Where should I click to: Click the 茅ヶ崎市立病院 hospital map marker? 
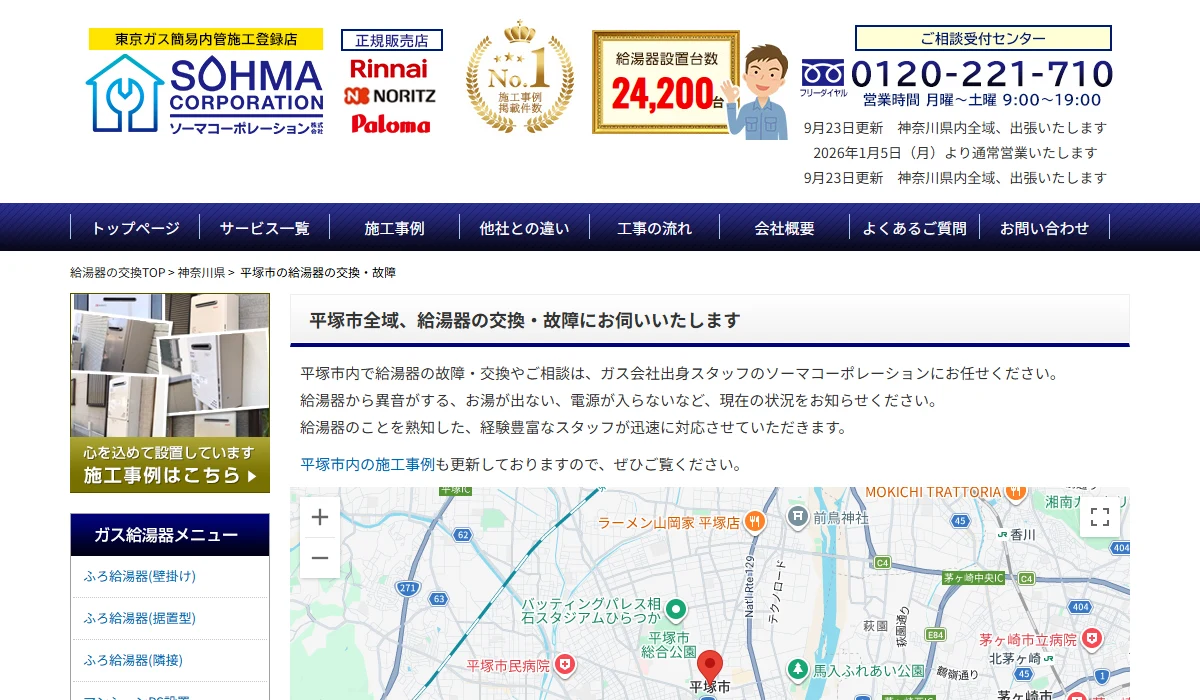pos(1091,638)
